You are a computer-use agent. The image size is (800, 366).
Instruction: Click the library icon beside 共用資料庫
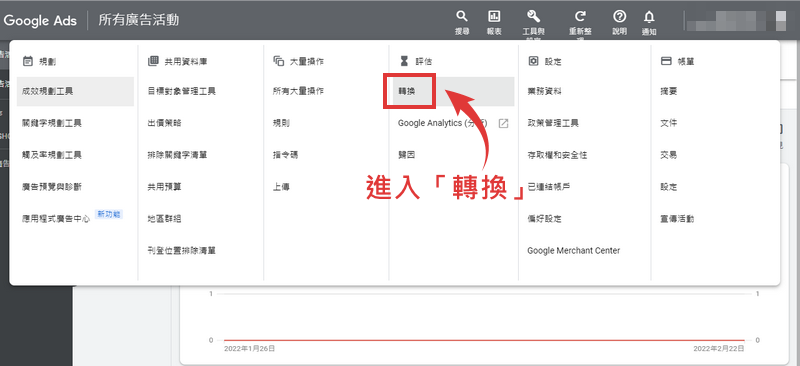[153, 61]
